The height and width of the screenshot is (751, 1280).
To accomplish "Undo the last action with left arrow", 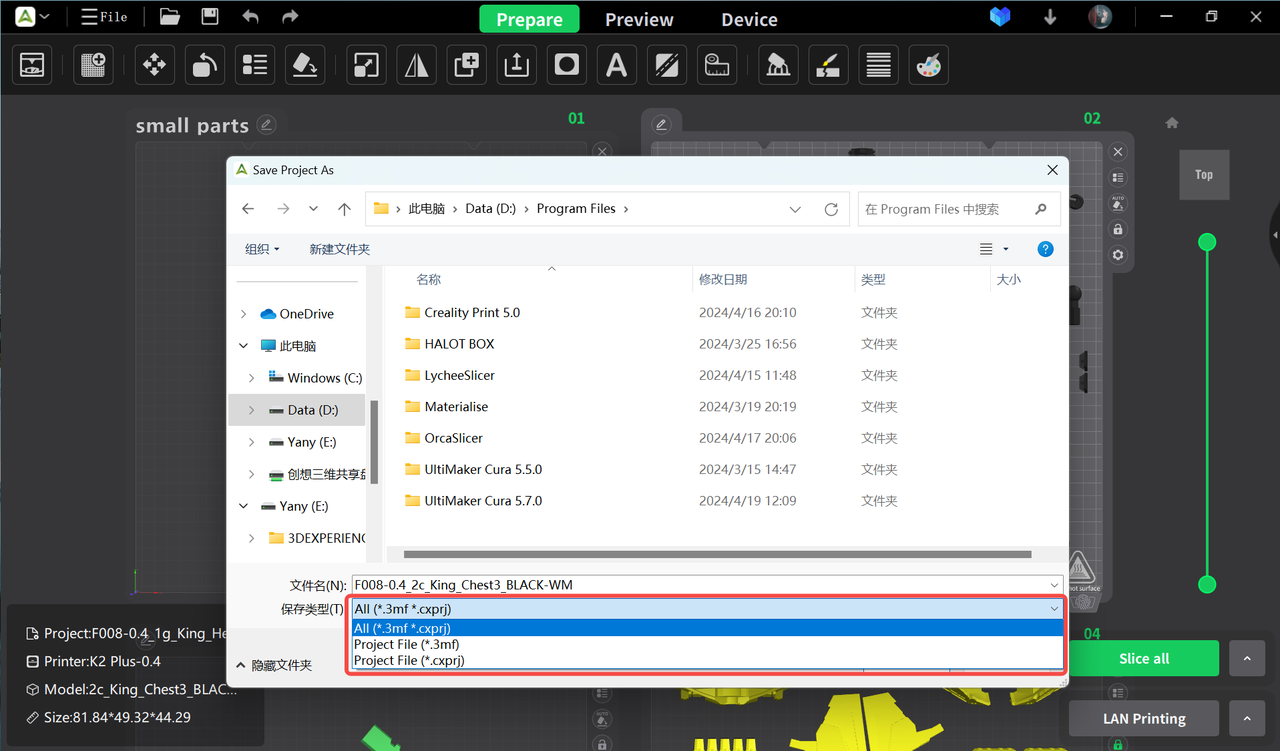I will (250, 17).
